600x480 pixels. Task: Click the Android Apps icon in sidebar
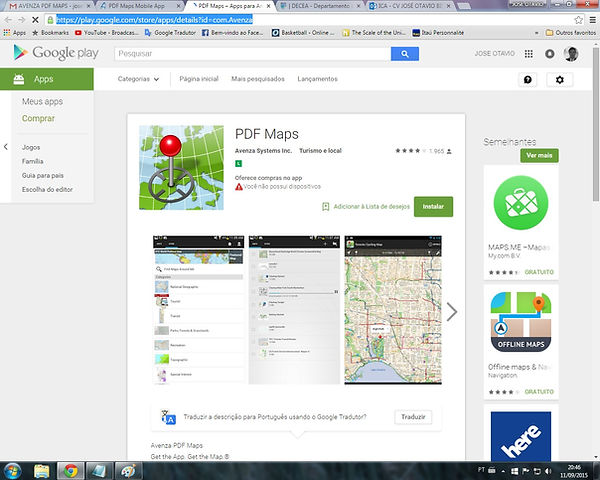(19, 79)
